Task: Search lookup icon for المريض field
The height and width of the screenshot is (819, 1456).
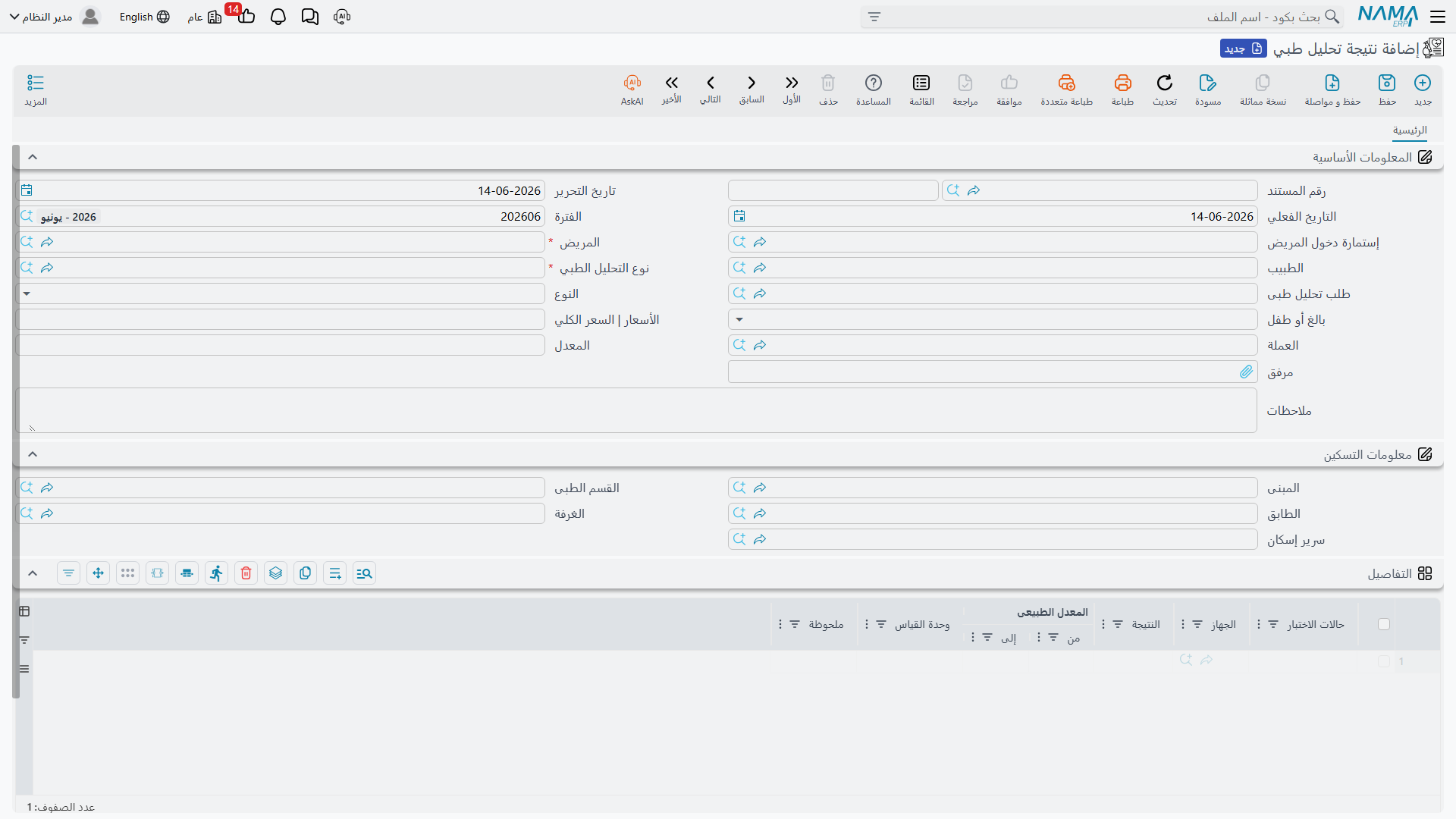Action: 27,242
